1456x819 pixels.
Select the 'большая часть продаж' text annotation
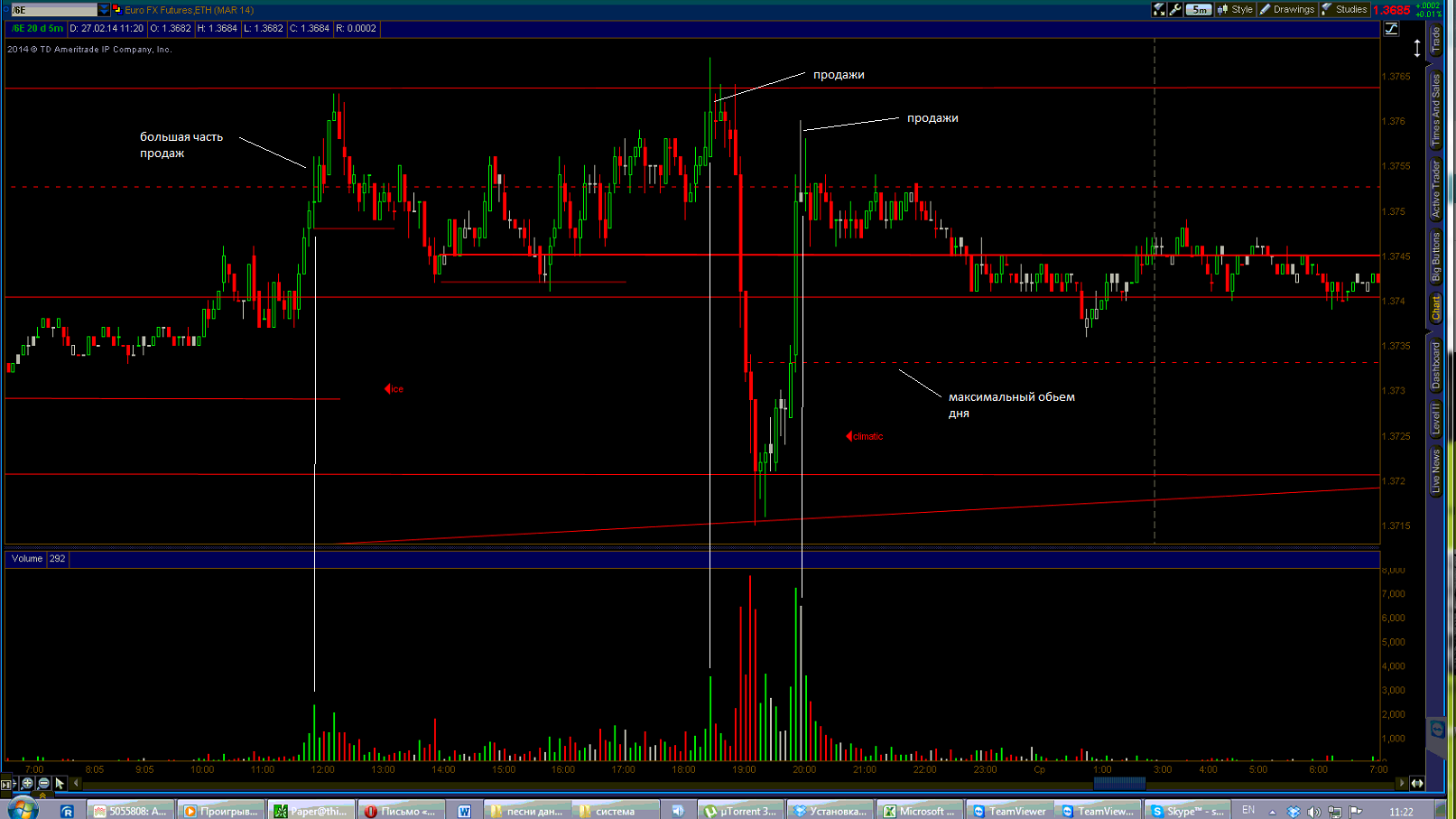(x=181, y=144)
